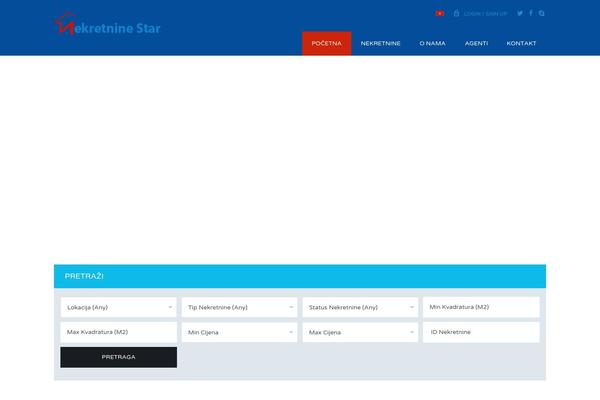Open the O NAMA page
The image size is (600, 400).
(x=432, y=43)
